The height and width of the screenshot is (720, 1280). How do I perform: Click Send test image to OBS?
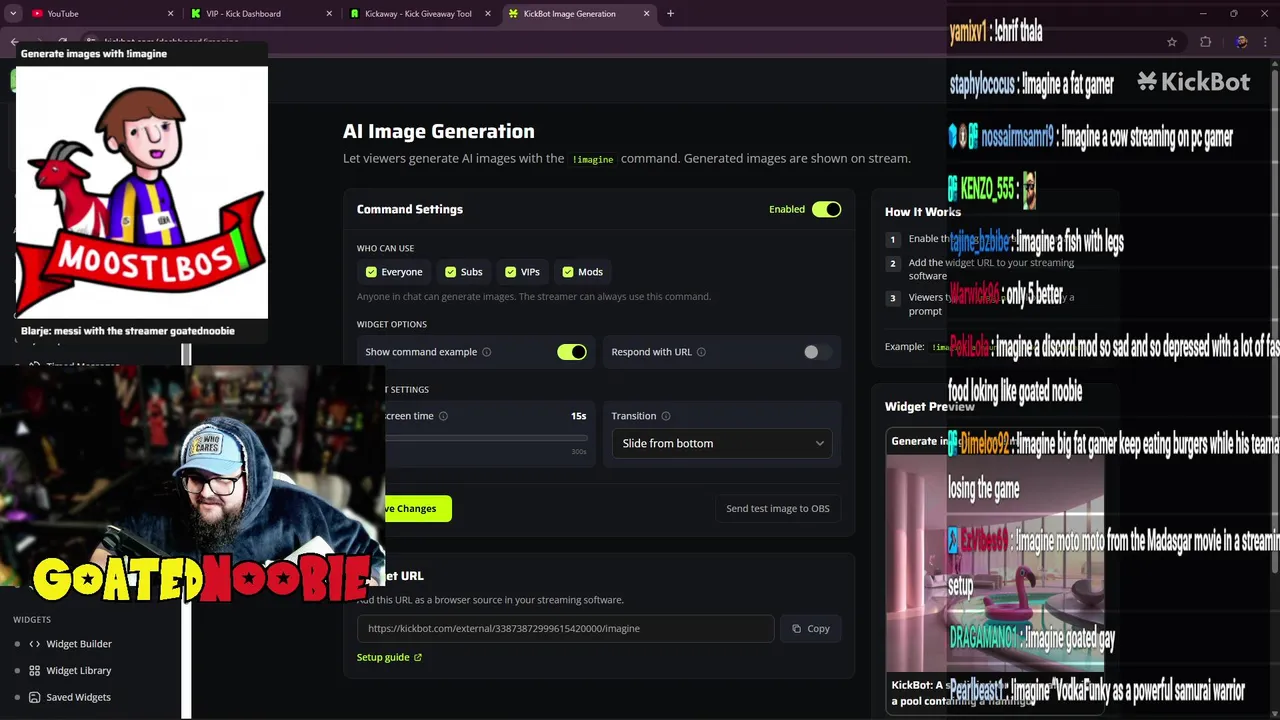778,508
